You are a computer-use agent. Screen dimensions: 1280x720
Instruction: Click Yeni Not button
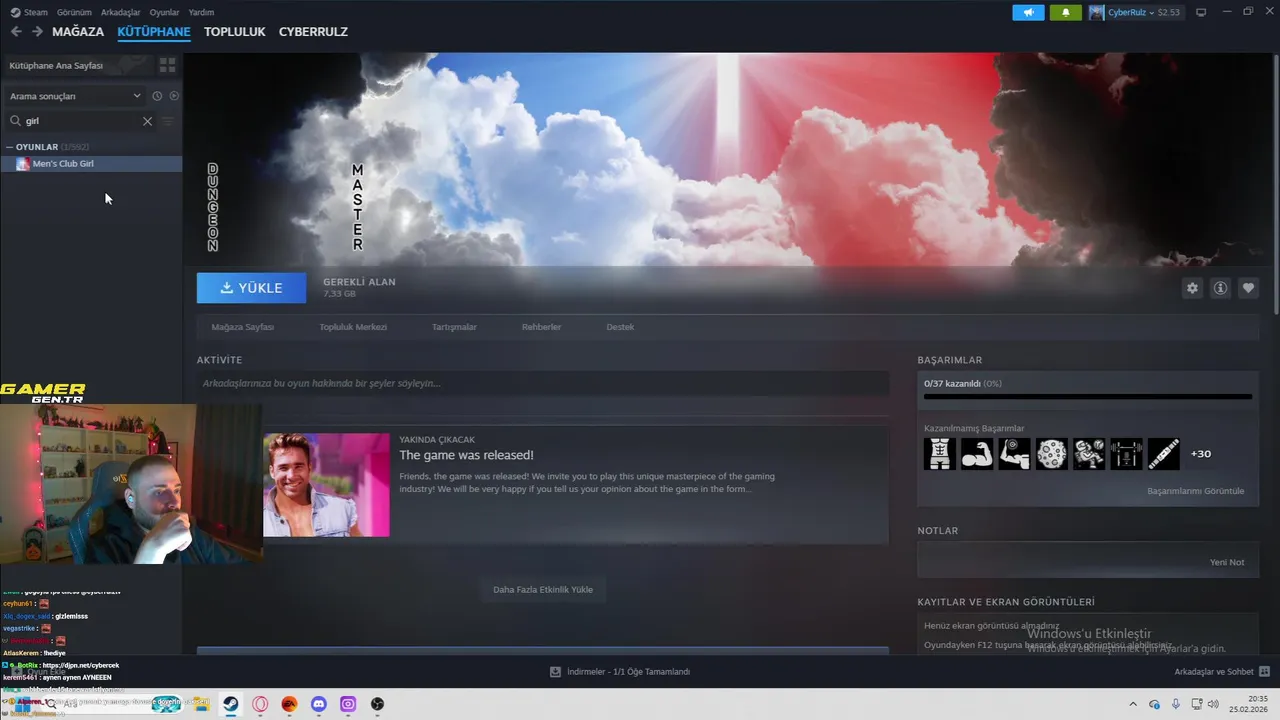1227,562
